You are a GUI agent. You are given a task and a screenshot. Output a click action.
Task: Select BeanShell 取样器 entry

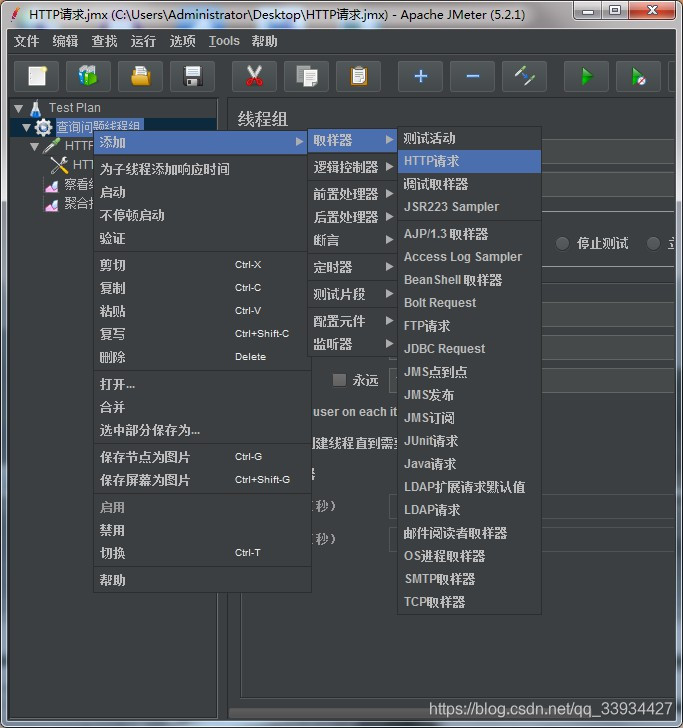469,280
